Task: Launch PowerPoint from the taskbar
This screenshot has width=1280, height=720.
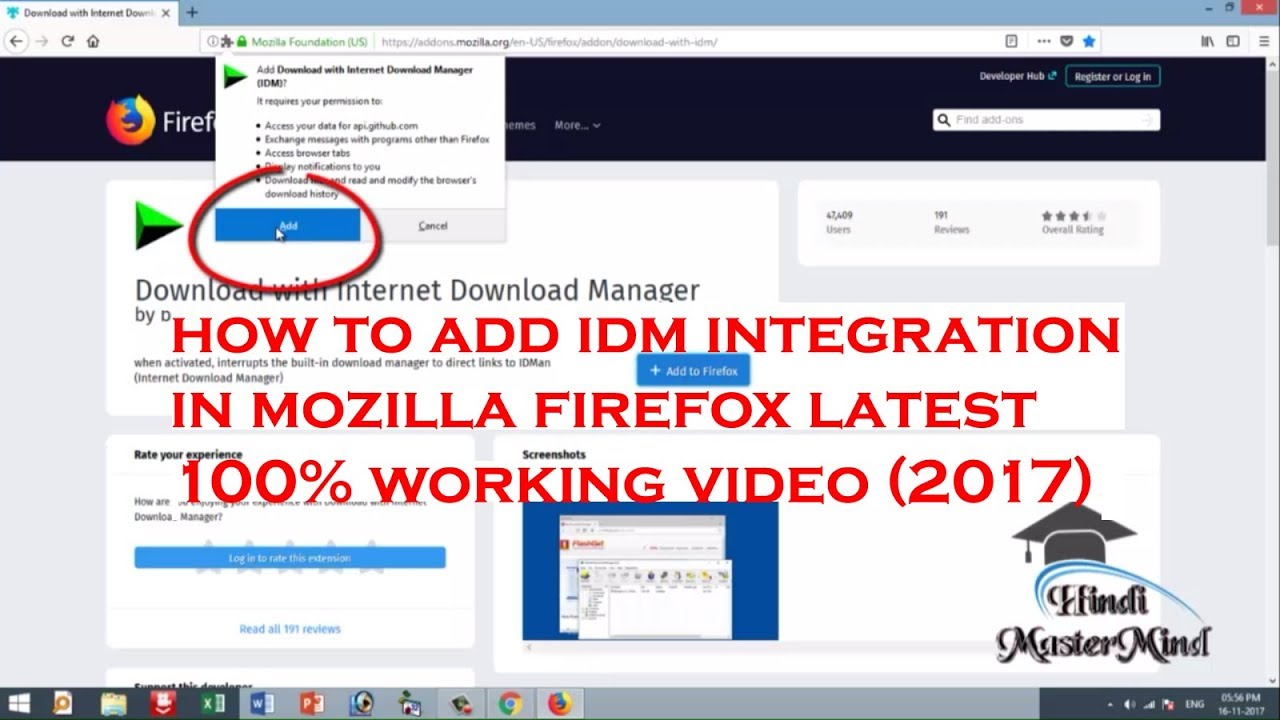Action: tap(311, 703)
